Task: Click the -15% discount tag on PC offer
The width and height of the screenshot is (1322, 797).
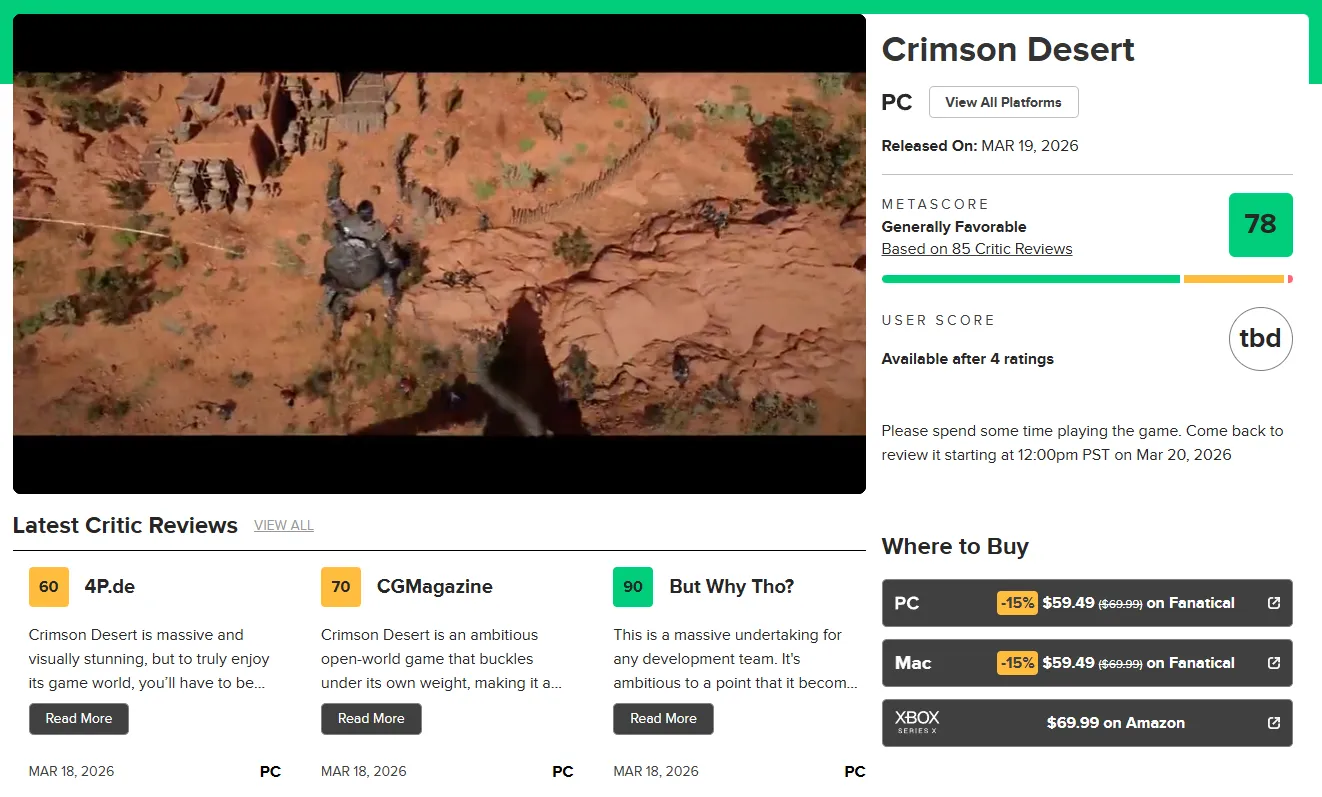Action: click(x=1017, y=603)
